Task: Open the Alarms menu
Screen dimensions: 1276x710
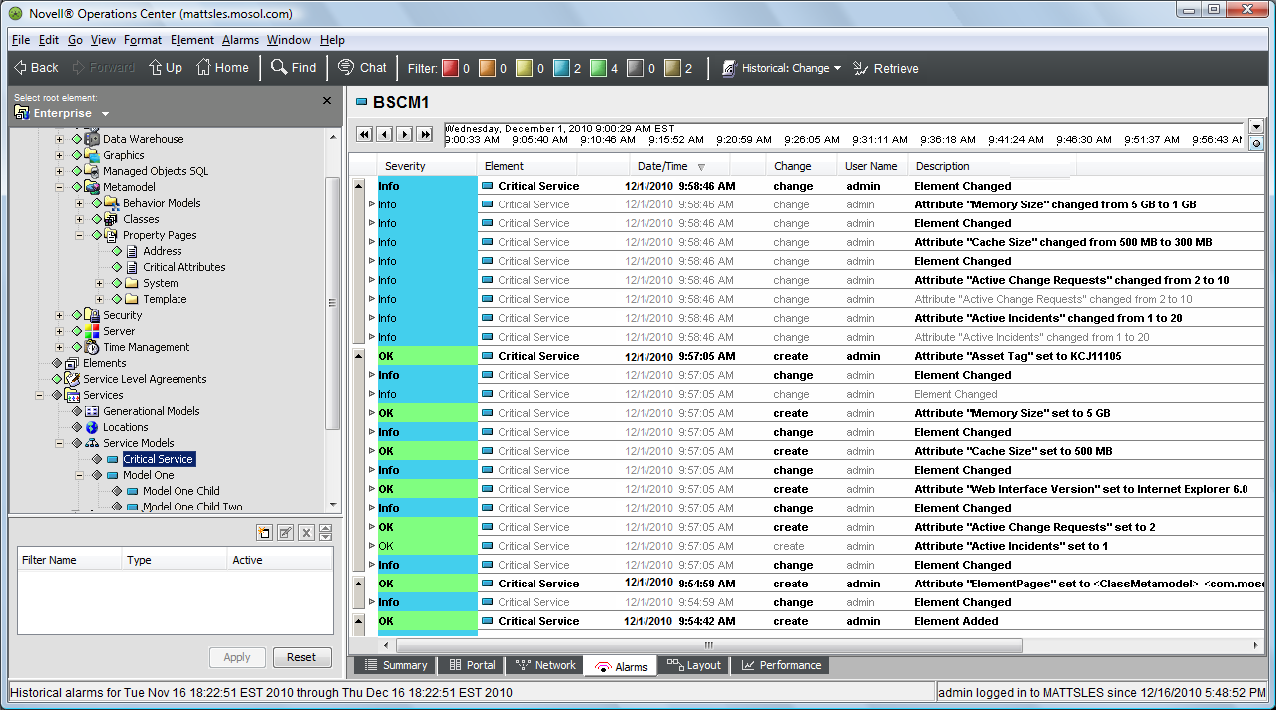Action: (x=240, y=40)
